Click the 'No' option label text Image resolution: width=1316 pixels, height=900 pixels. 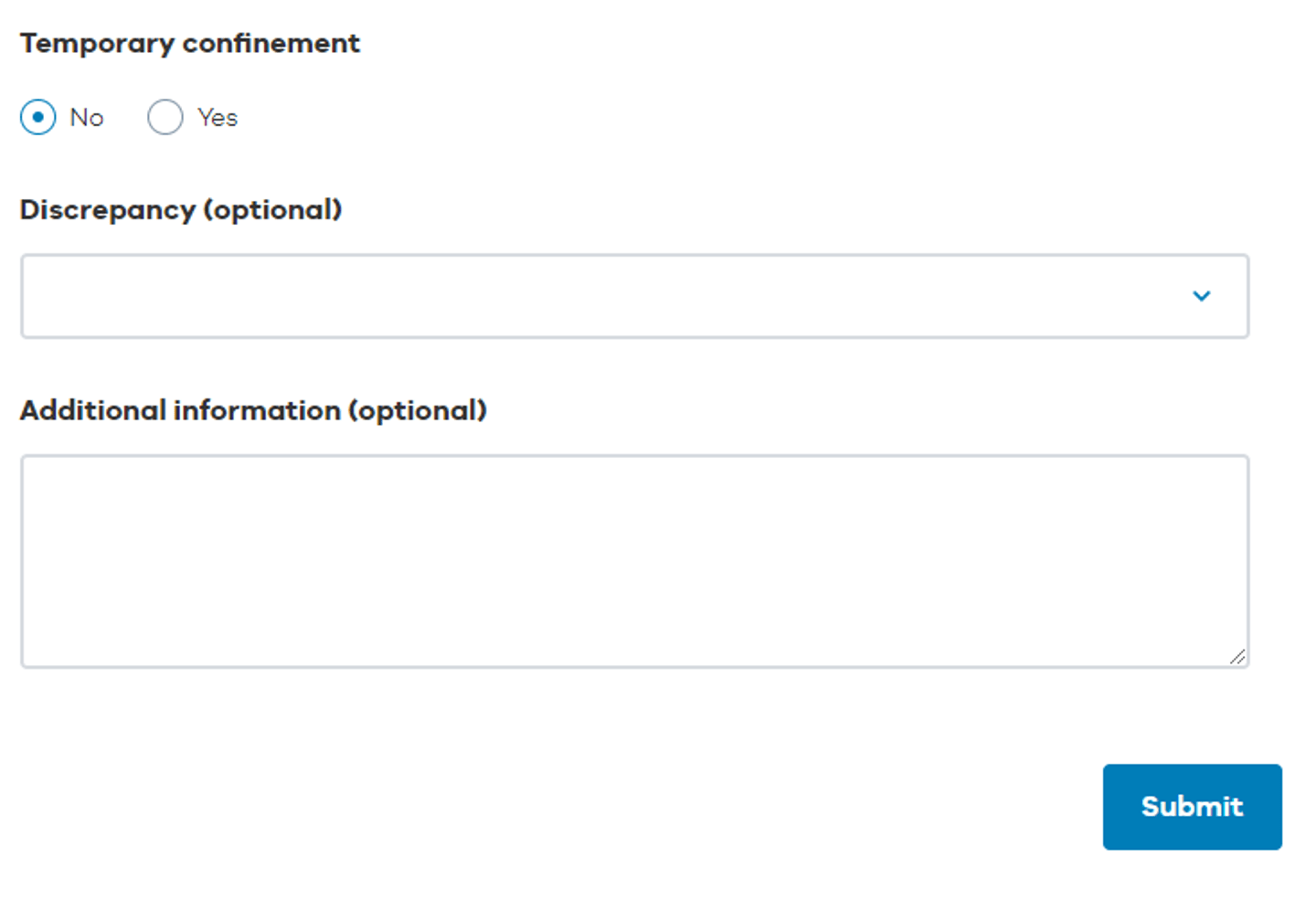coord(87,118)
